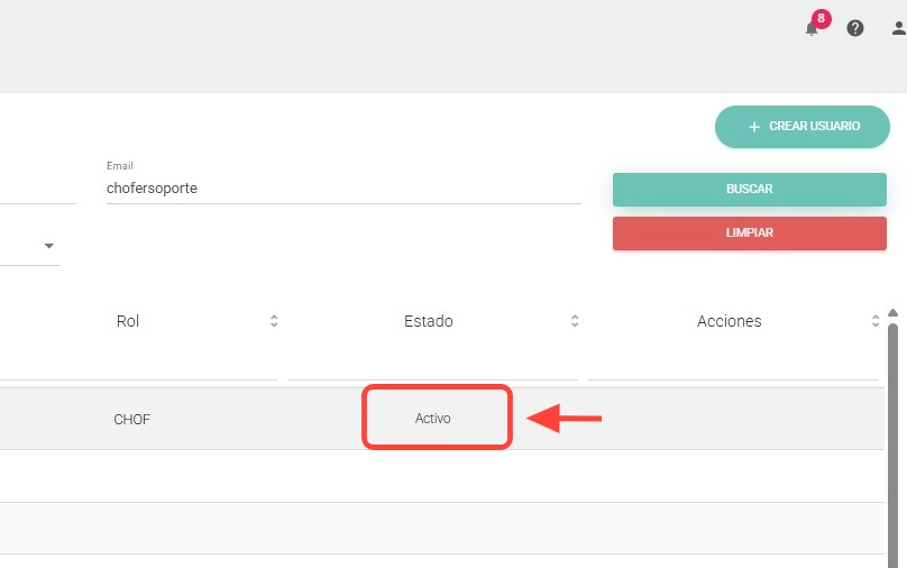
Task: Click the Estado column header label
Action: coord(428,321)
